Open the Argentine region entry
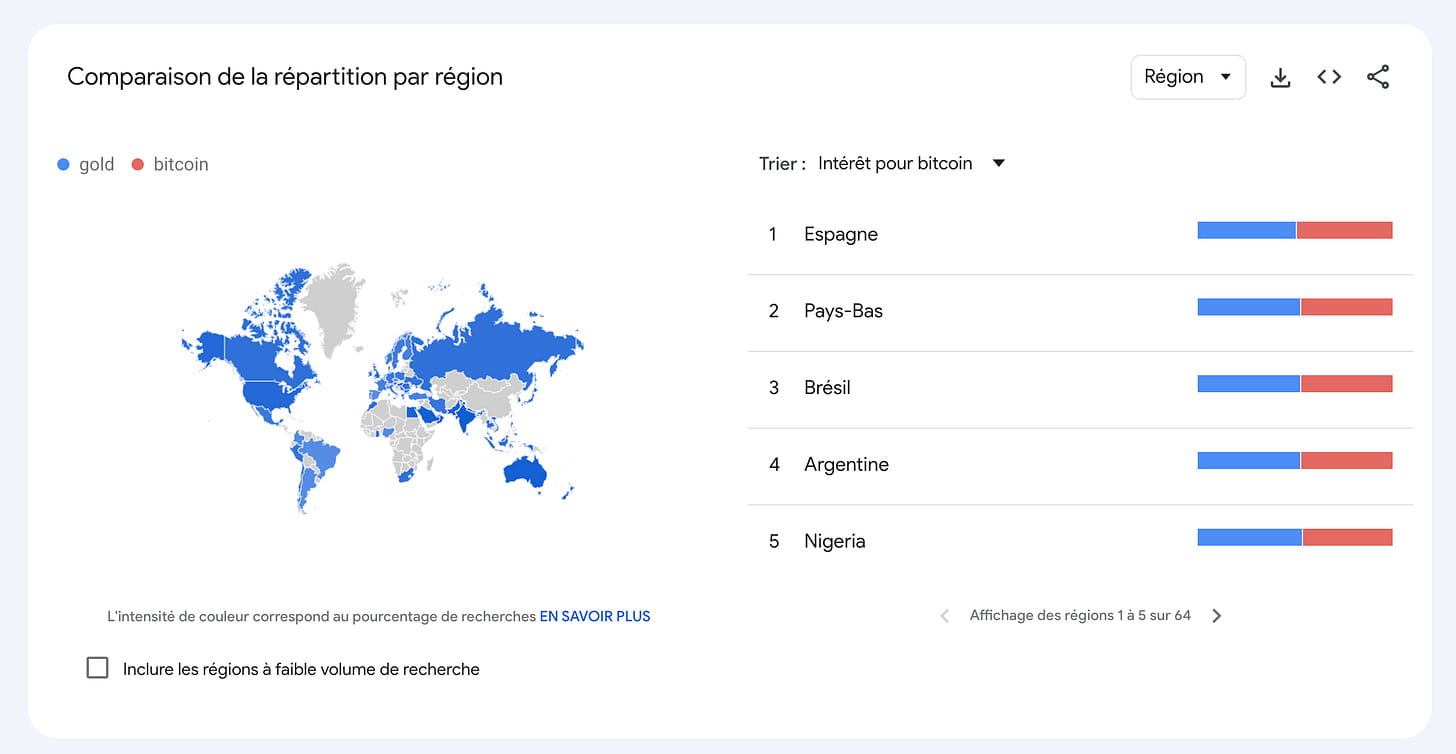 click(x=846, y=464)
